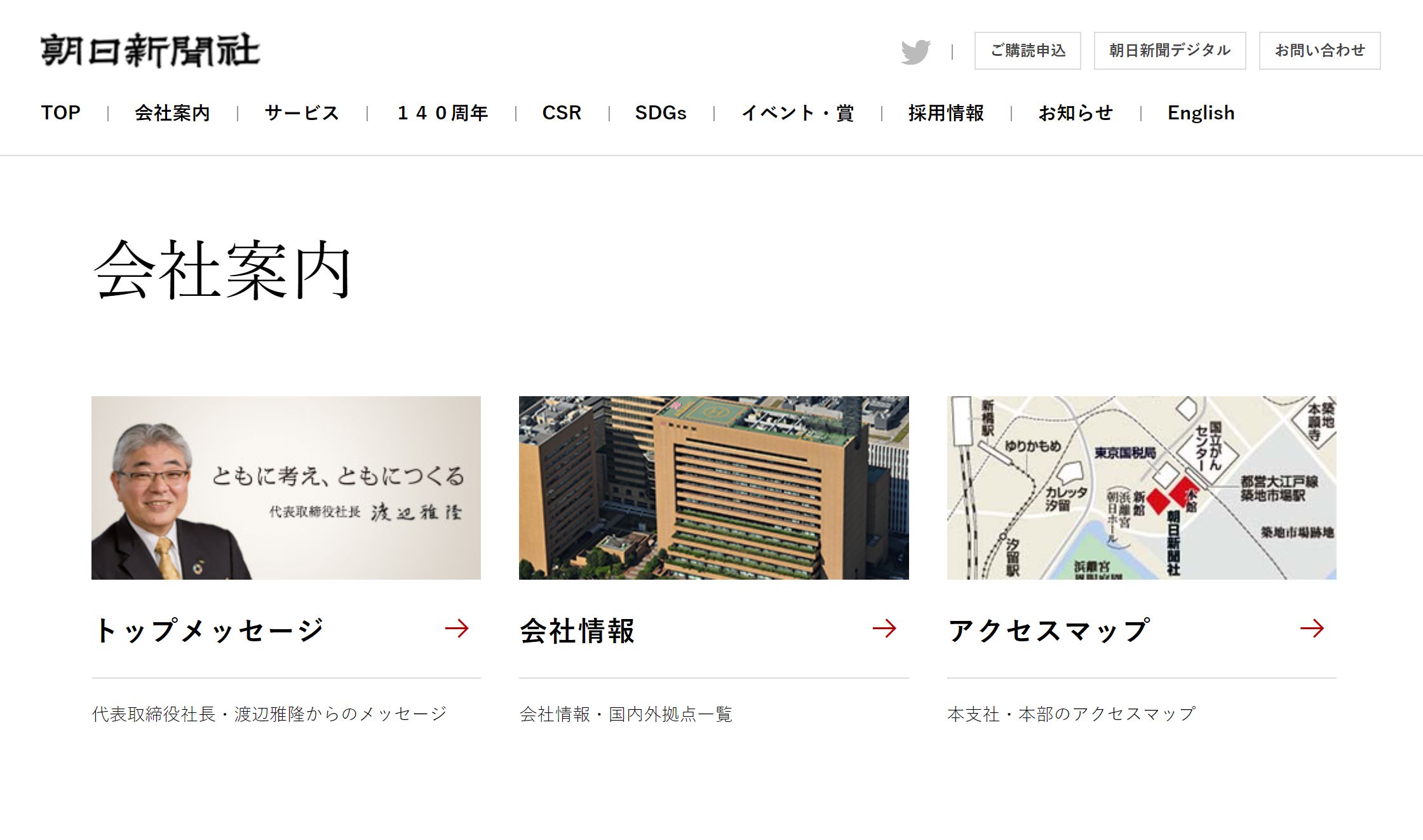
Task: Click the ご購読申込 button
Action: (1028, 51)
